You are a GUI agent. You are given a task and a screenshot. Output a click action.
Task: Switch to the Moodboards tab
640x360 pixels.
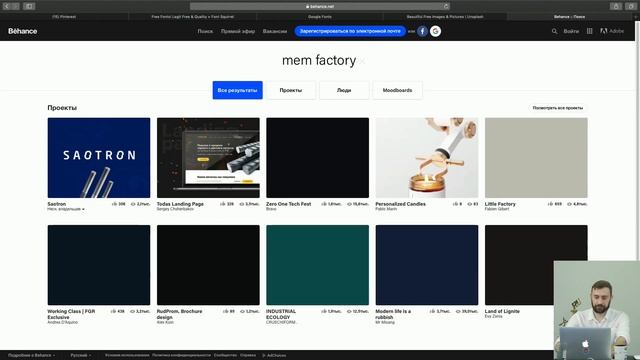click(398, 90)
